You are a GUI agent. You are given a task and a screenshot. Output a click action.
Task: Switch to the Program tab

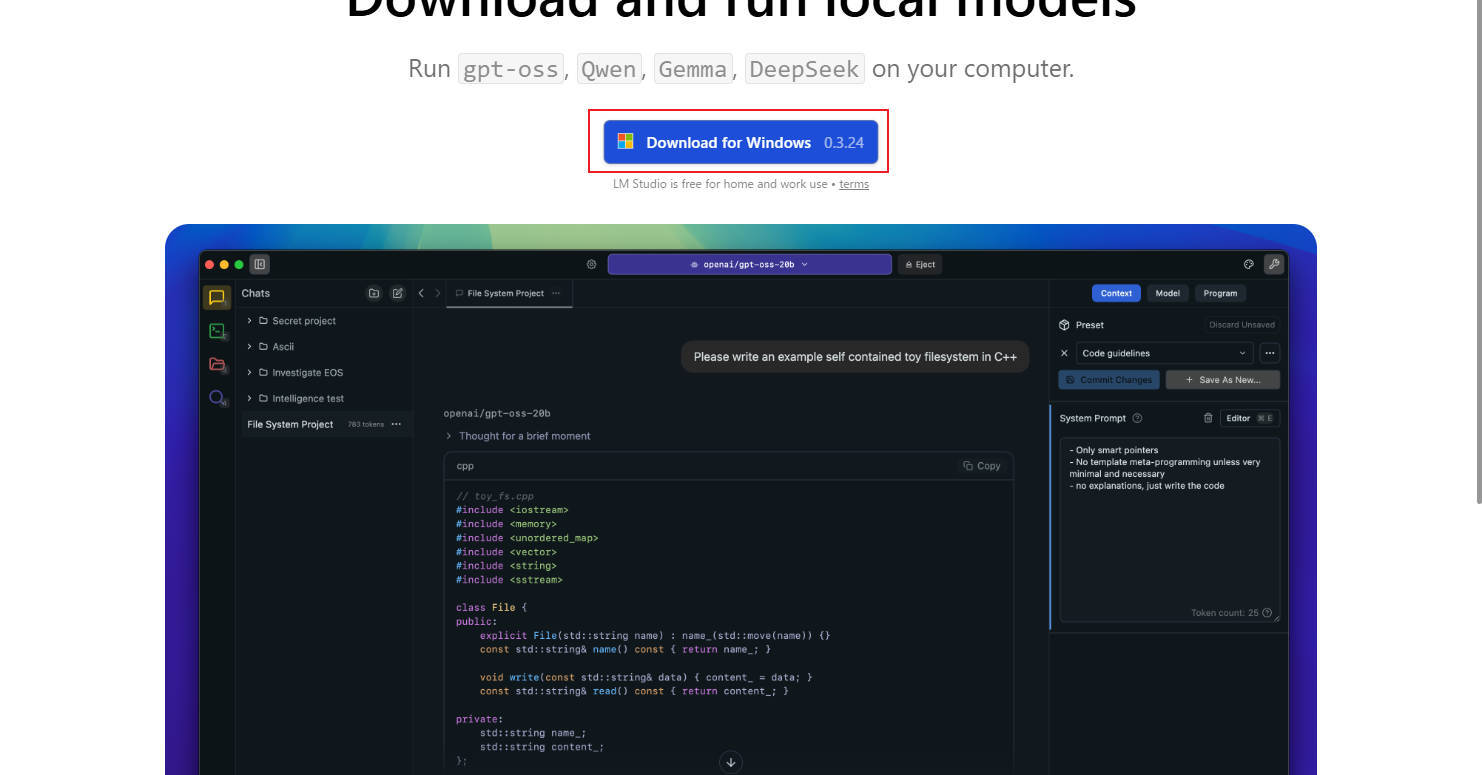pyautogui.click(x=1220, y=293)
